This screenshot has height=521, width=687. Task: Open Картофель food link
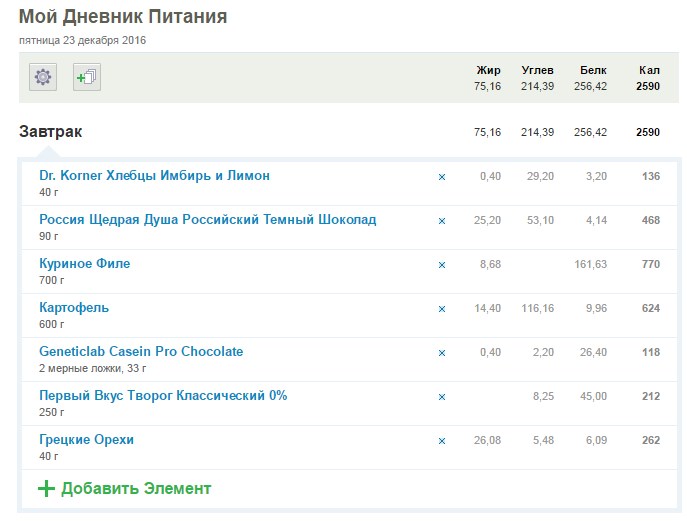pyautogui.click(x=74, y=308)
